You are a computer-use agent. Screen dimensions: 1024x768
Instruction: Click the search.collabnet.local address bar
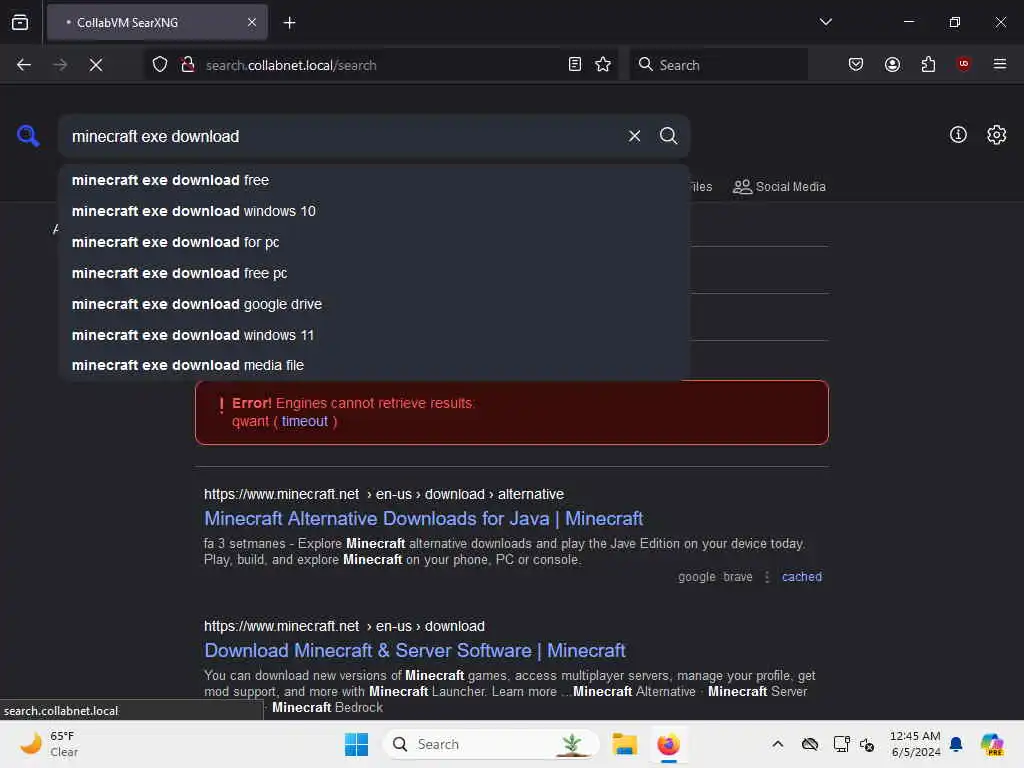(379, 65)
